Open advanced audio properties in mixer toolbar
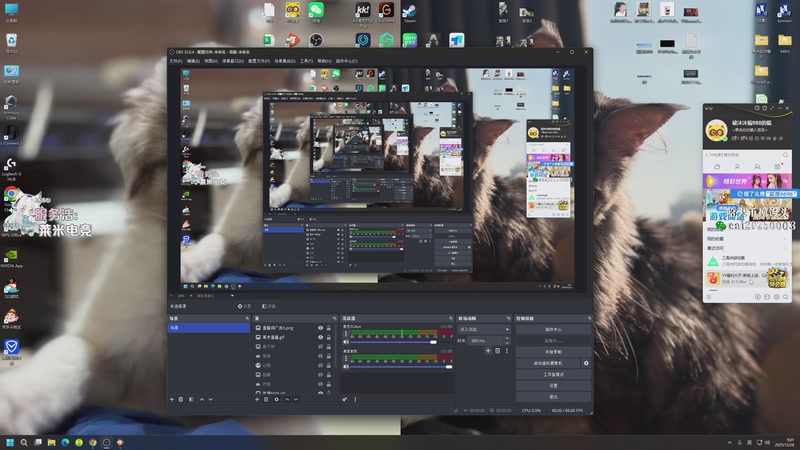The image size is (800, 450). (345, 399)
